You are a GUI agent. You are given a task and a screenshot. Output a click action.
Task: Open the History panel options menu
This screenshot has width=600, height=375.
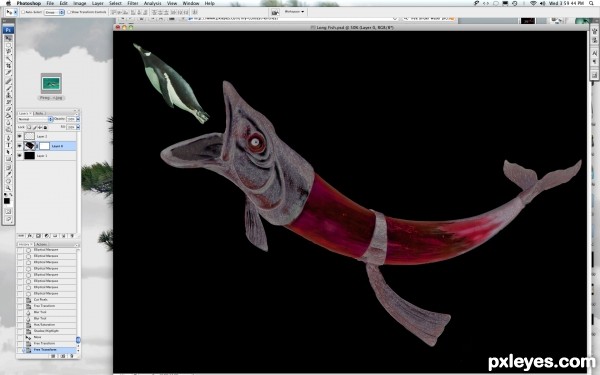click(x=77, y=245)
